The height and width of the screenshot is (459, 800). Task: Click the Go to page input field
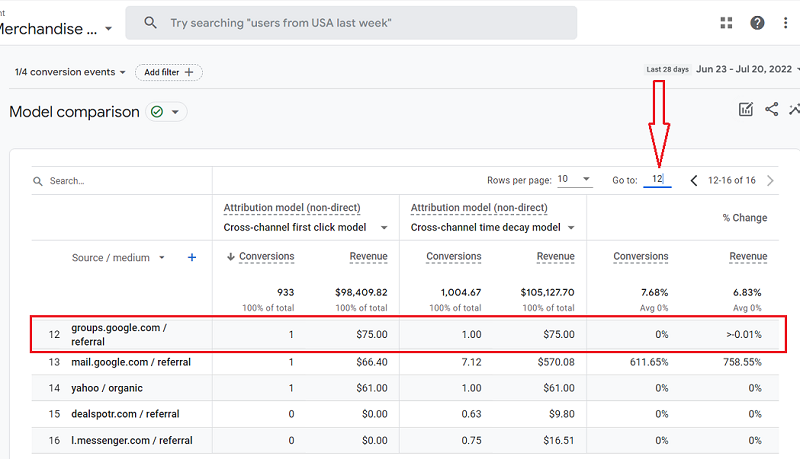[657, 179]
